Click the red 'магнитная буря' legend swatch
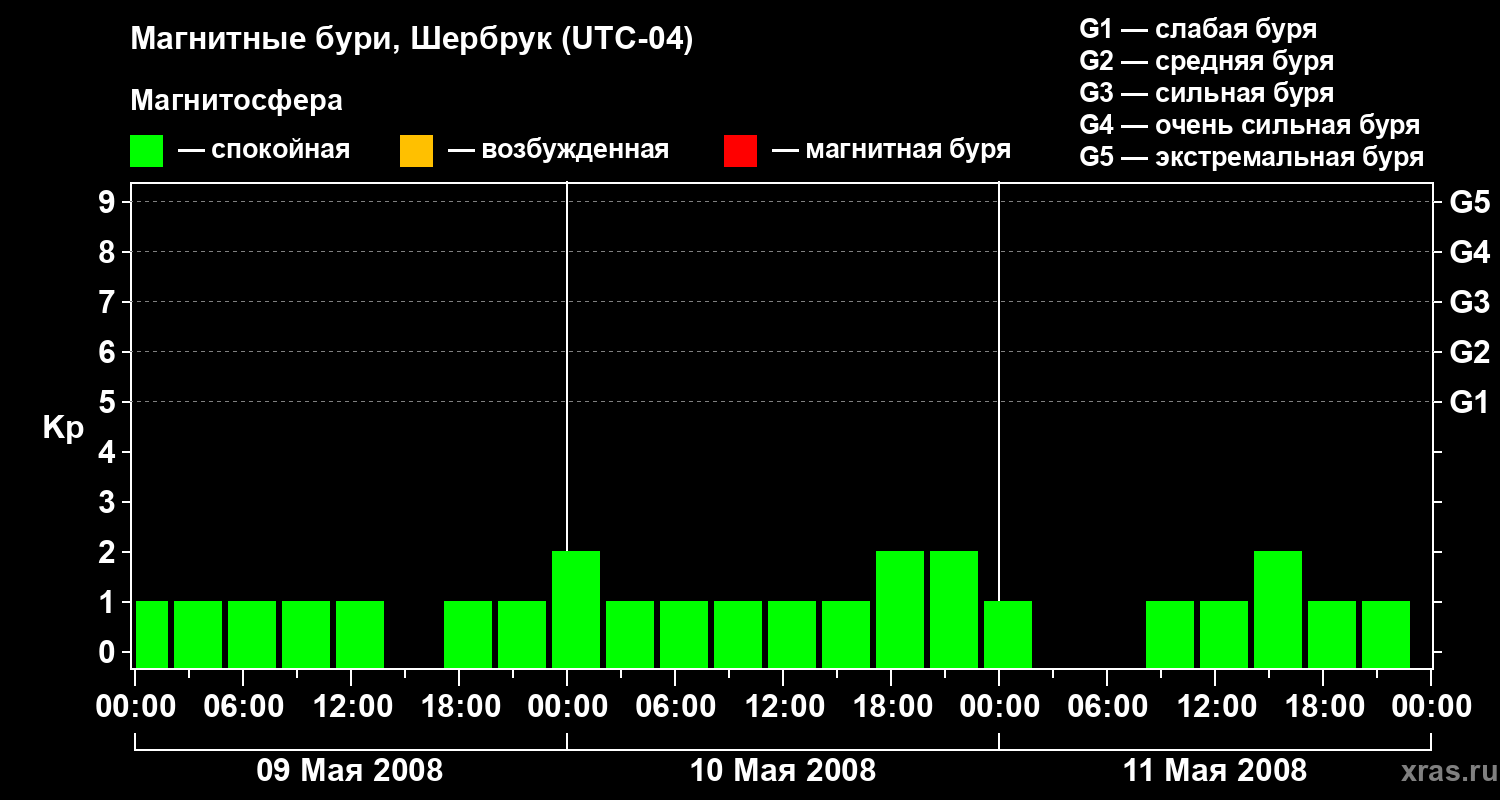This screenshot has width=1500, height=800. coord(740,151)
